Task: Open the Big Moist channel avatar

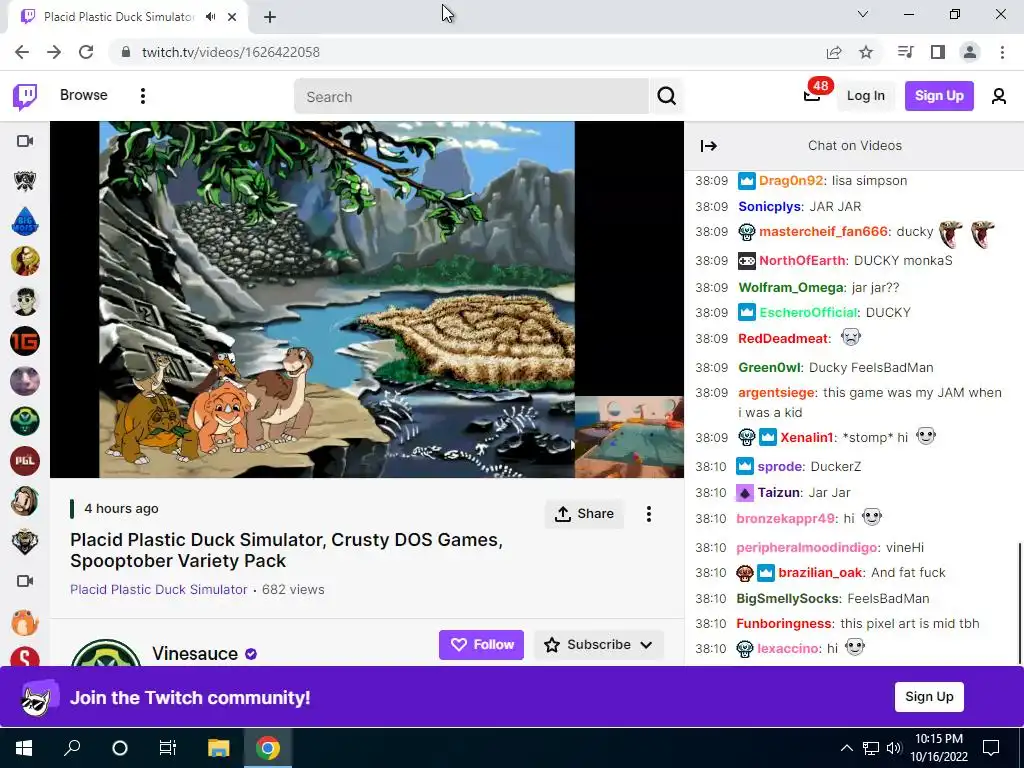Action: pyautogui.click(x=25, y=221)
